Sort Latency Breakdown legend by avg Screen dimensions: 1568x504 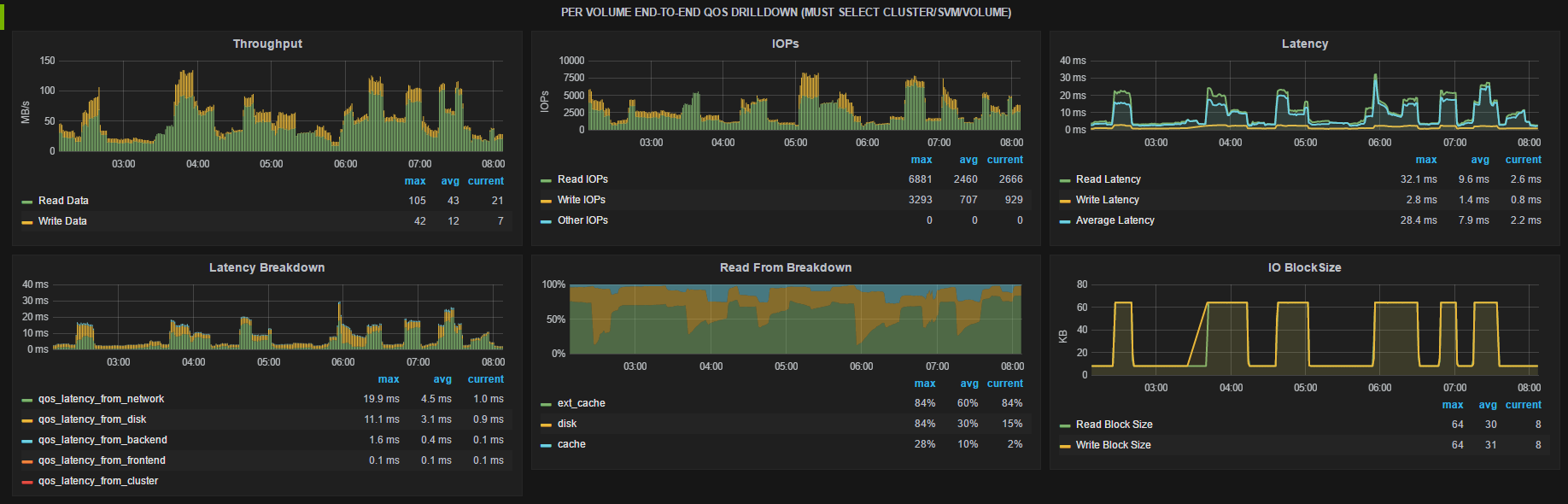[x=442, y=379]
